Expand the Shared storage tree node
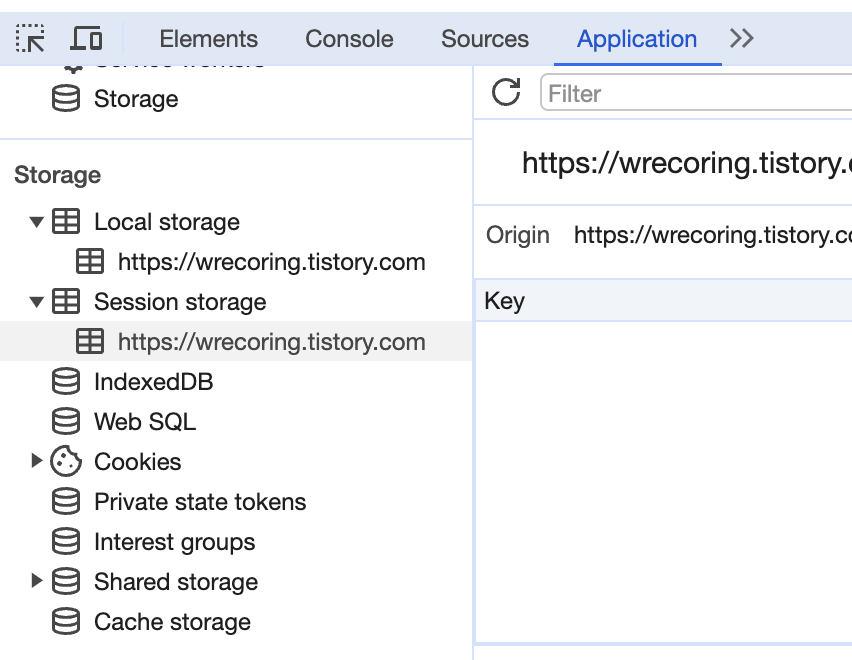Image resolution: width=852 pixels, height=660 pixels. [x=36, y=581]
